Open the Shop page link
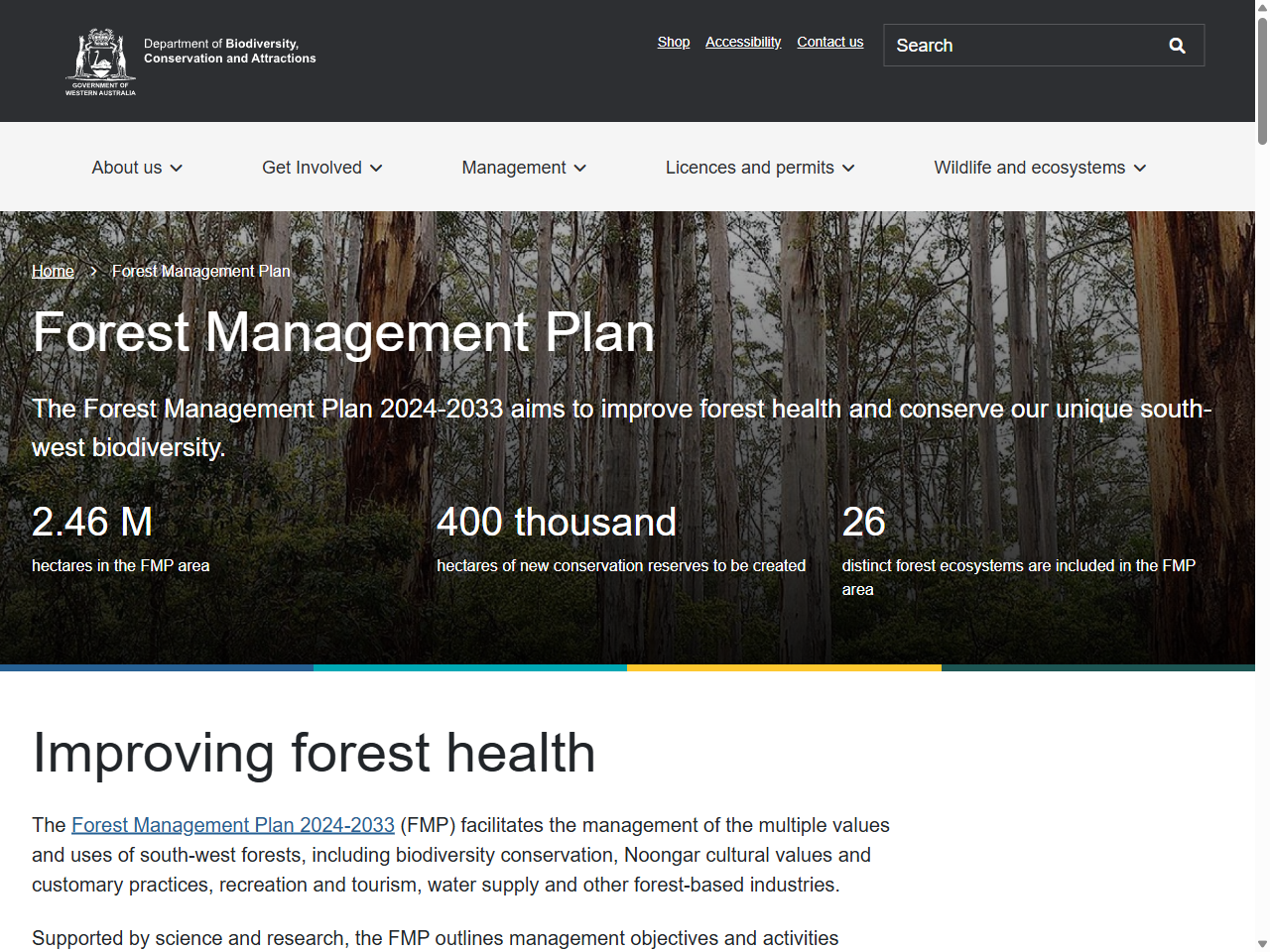 (x=673, y=42)
